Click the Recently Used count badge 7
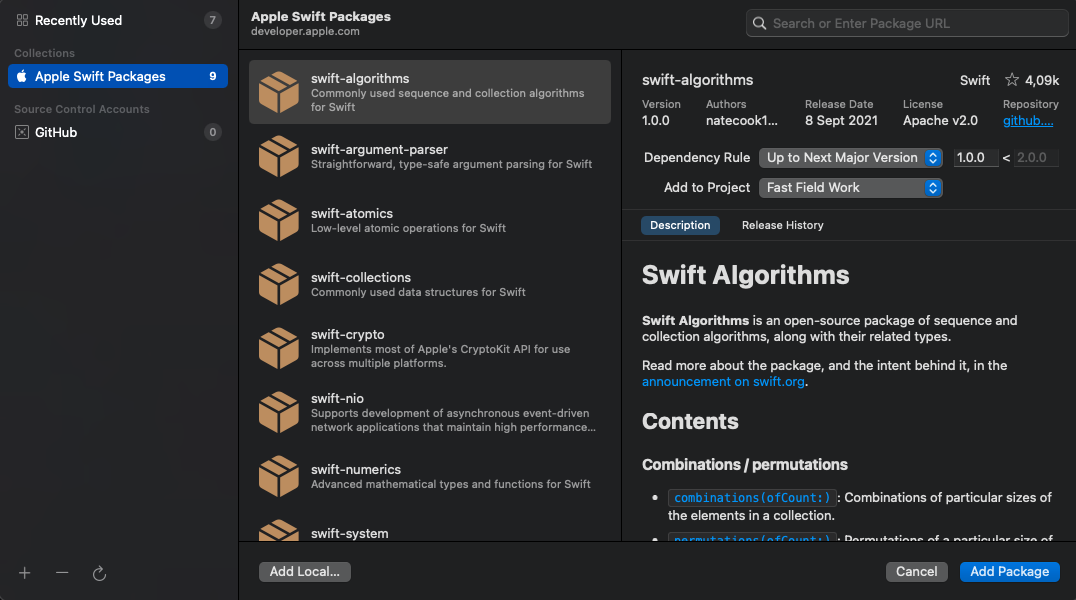Image resolution: width=1076 pixels, height=600 pixels. click(x=213, y=21)
